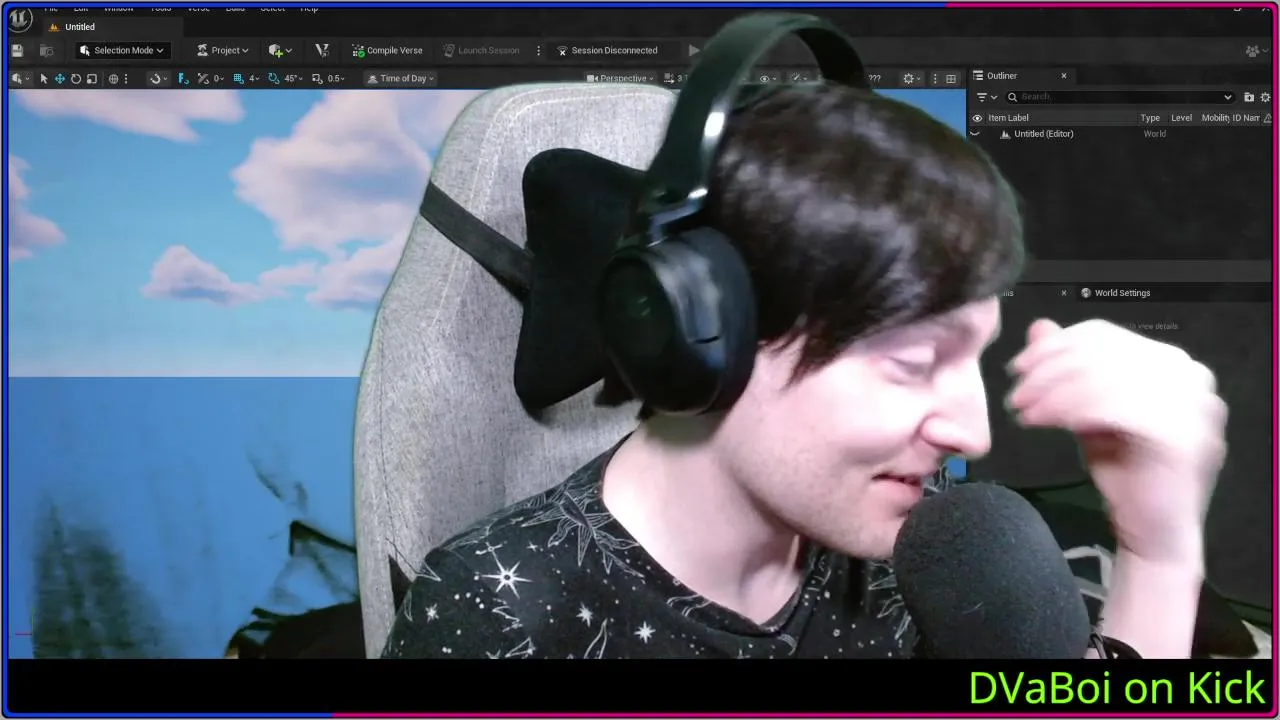Open the rotation snap 45° dropdown
1280x720 pixels.
(x=293, y=78)
